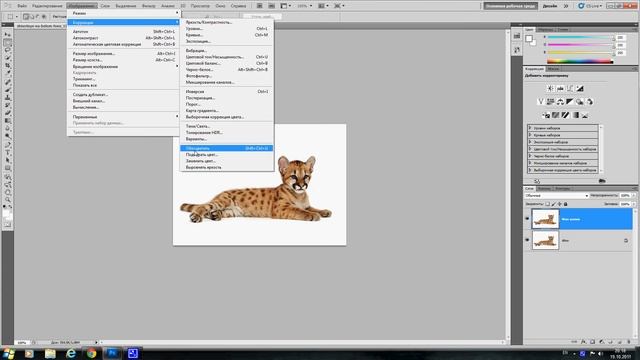Image resolution: width=640 pixels, height=360 pixels.
Task: Switch to the 'Маски' tab
Action: coord(553,69)
